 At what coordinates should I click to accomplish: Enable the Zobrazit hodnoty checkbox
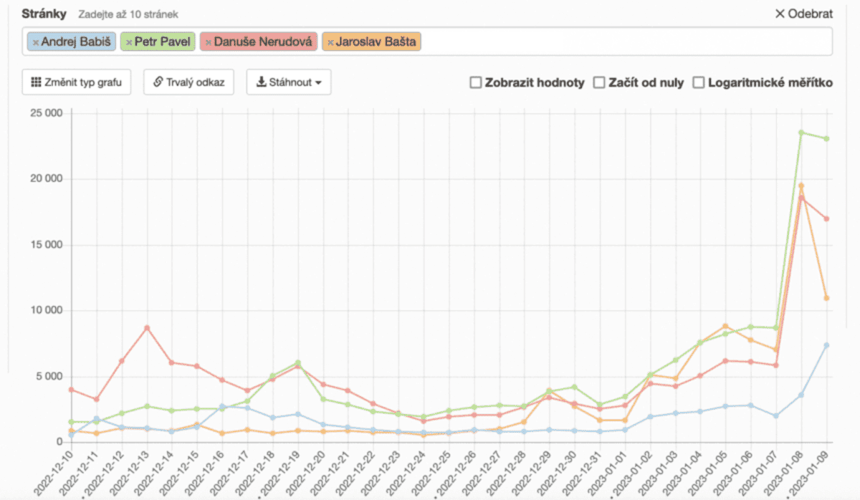[476, 82]
